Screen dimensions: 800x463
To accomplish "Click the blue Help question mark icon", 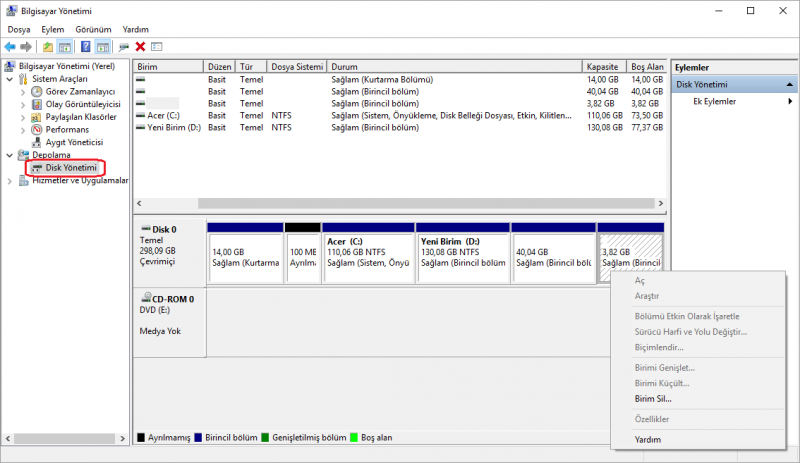I will [86, 47].
